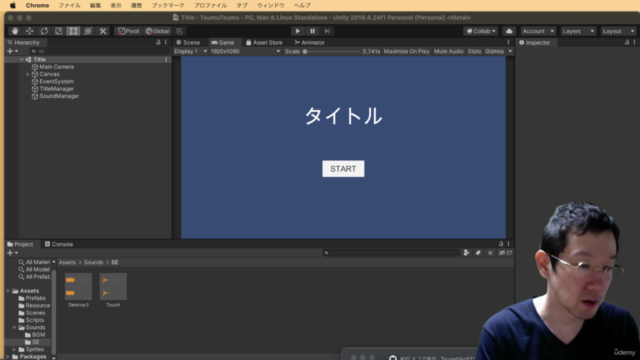Open the Asset Store tab
This screenshot has width=640, height=360.
[264, 42]
